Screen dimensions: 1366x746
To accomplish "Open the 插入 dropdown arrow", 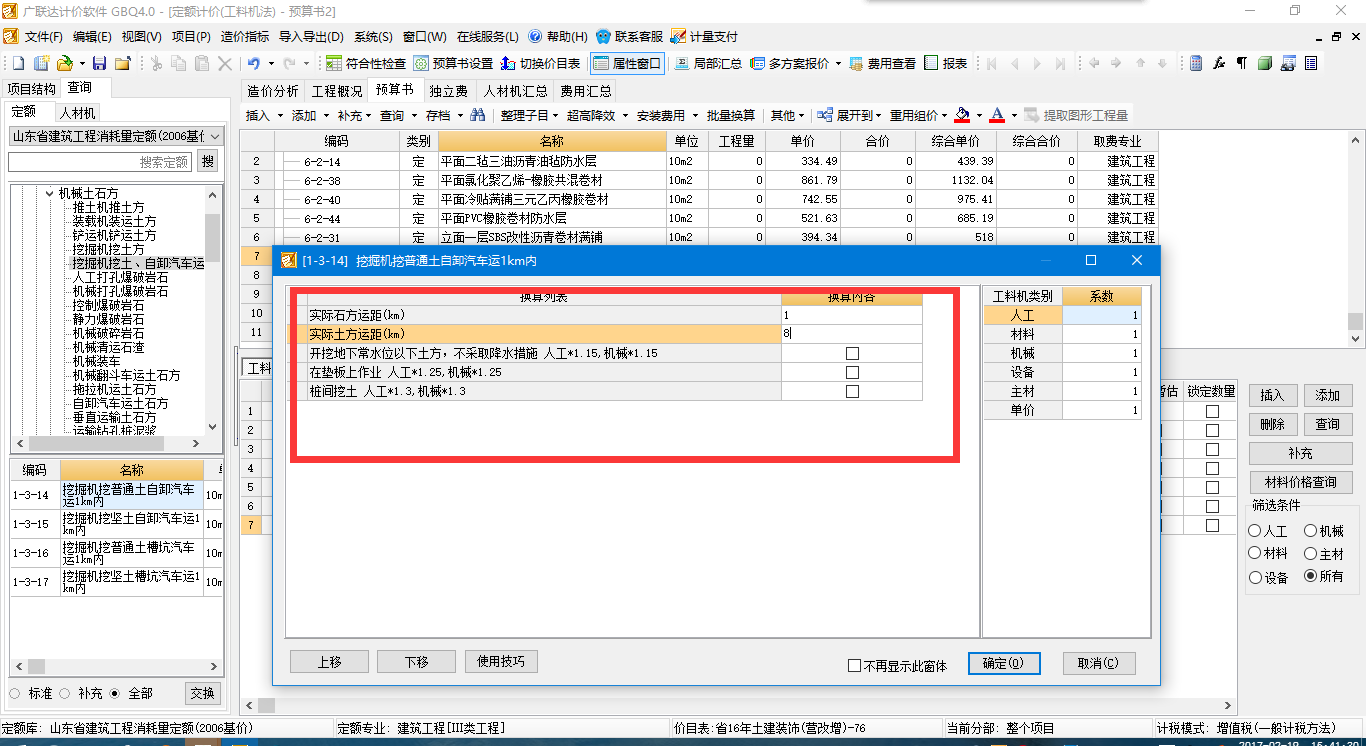I will click(x=280, y=115).
